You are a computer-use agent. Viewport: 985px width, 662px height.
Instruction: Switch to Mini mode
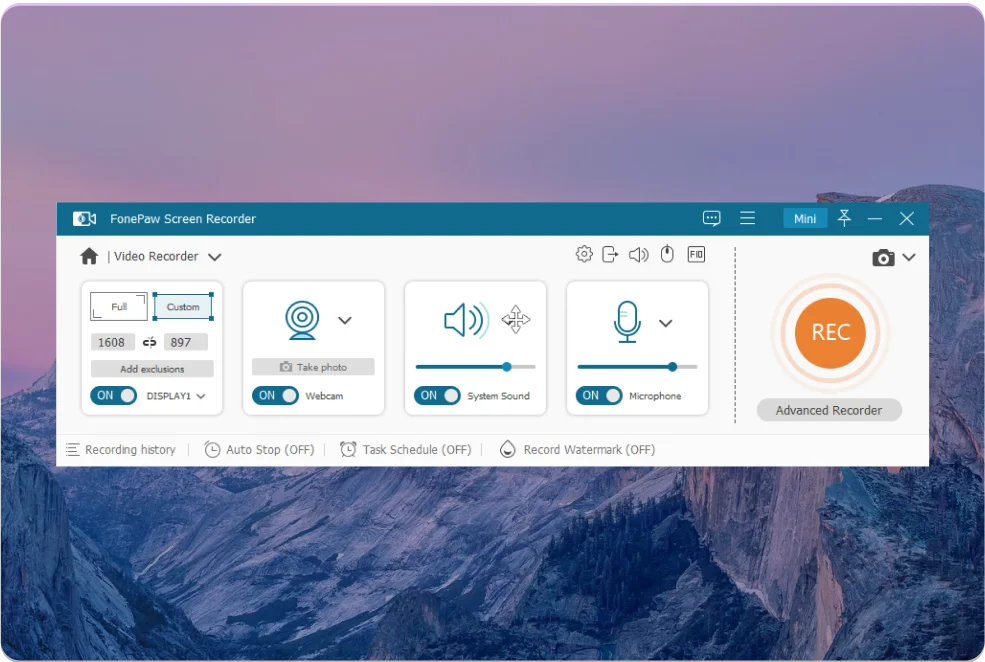tap(805, 219)
